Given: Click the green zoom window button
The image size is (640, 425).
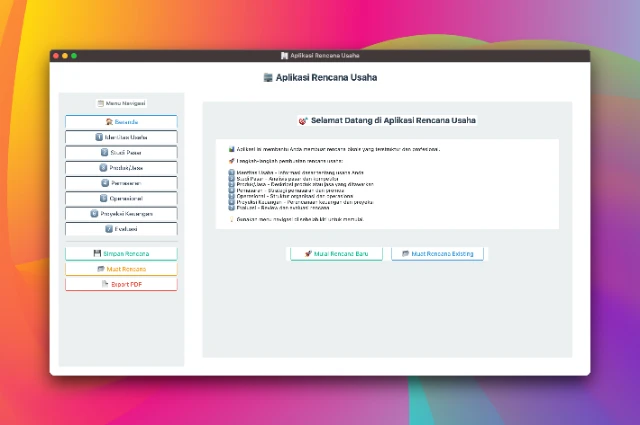Looking at the screenshot, I should click(x=74, y=55).
